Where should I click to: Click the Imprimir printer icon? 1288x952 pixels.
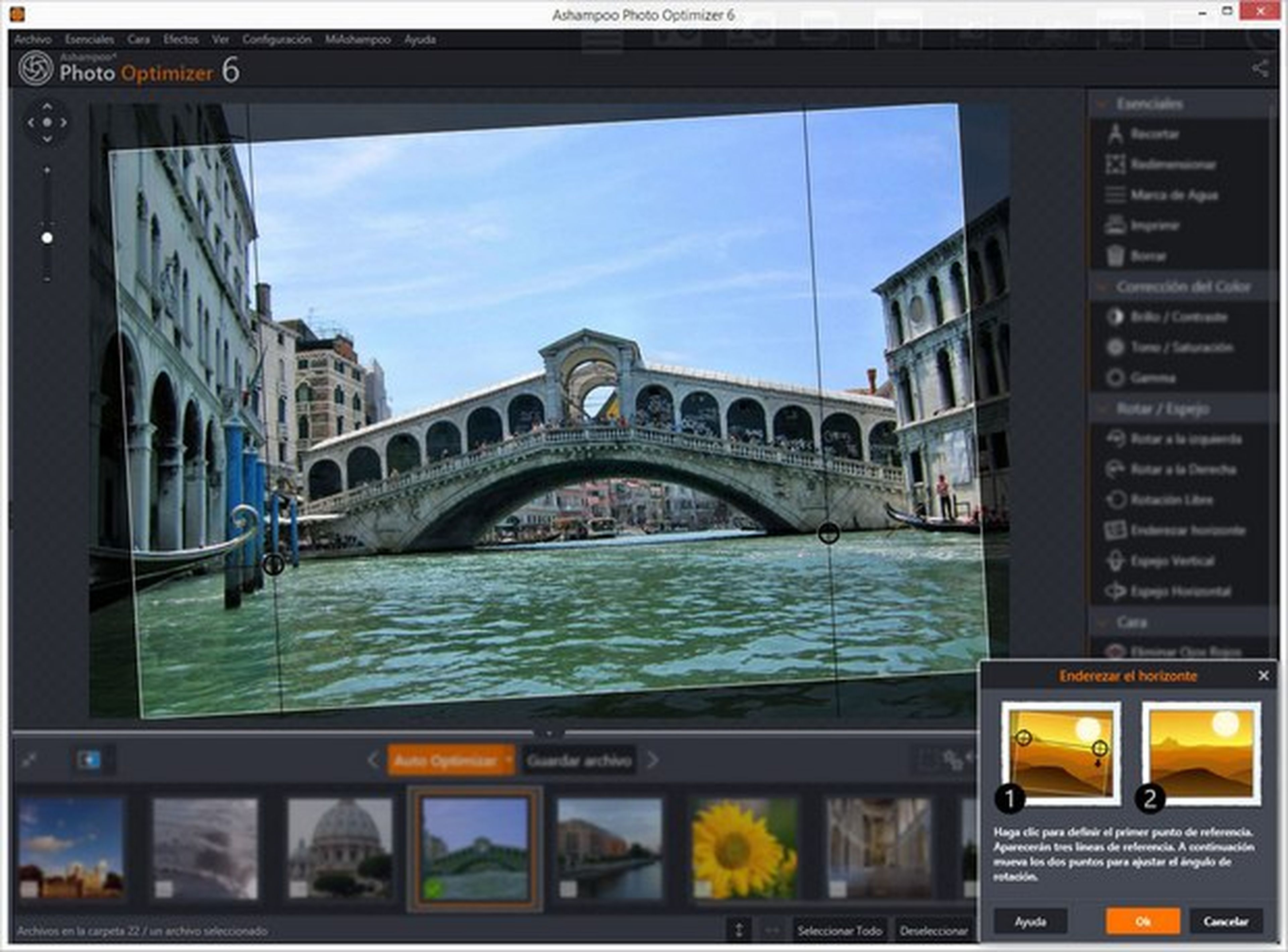[1115, 225]
